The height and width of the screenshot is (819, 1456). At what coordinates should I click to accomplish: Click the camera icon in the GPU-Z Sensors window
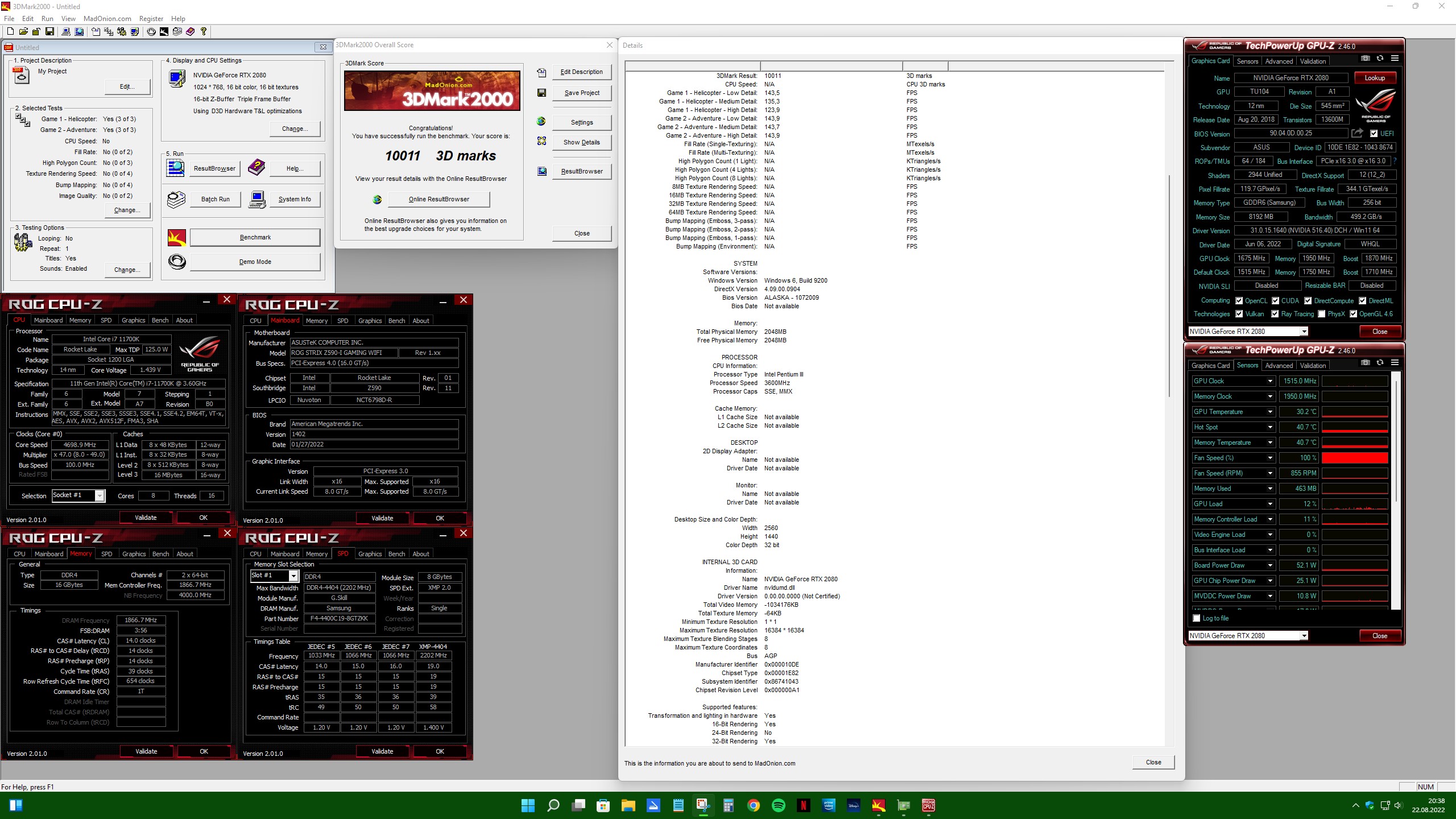[1365, 363]
